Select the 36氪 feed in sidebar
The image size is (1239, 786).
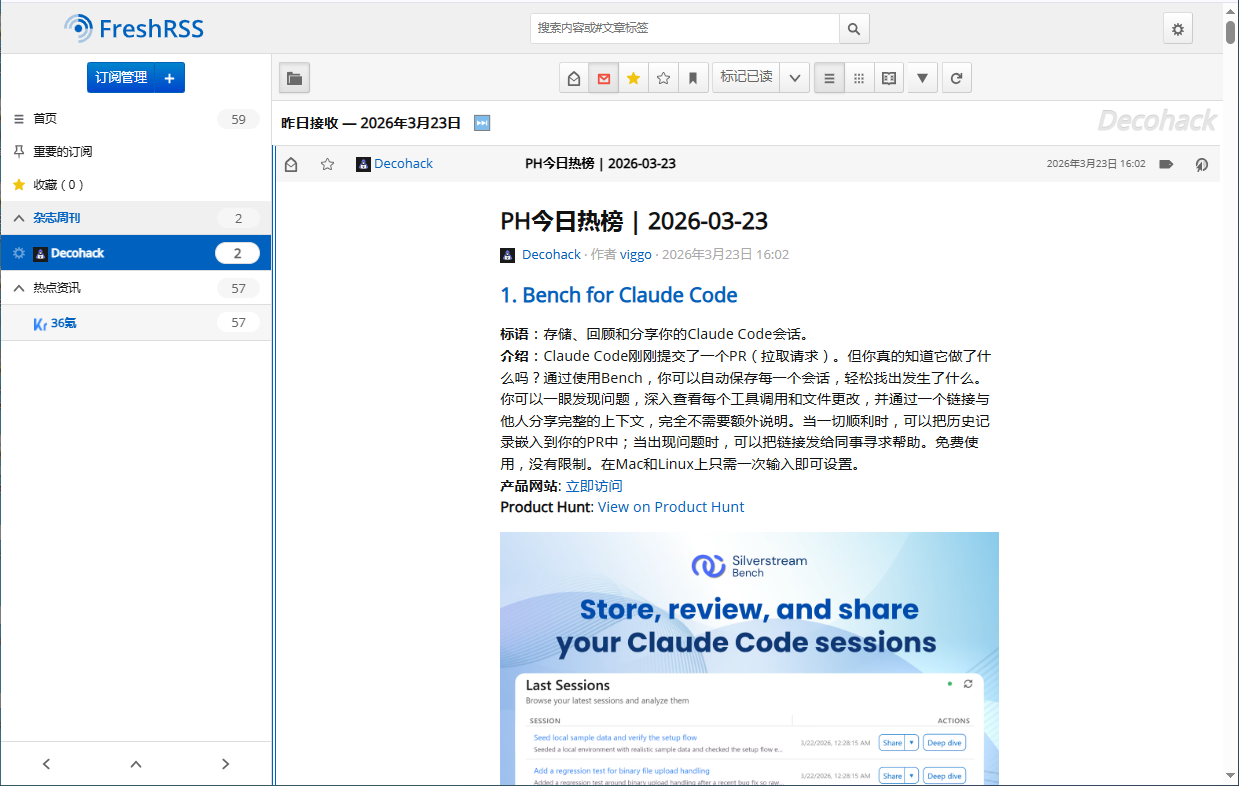(63, 323)
